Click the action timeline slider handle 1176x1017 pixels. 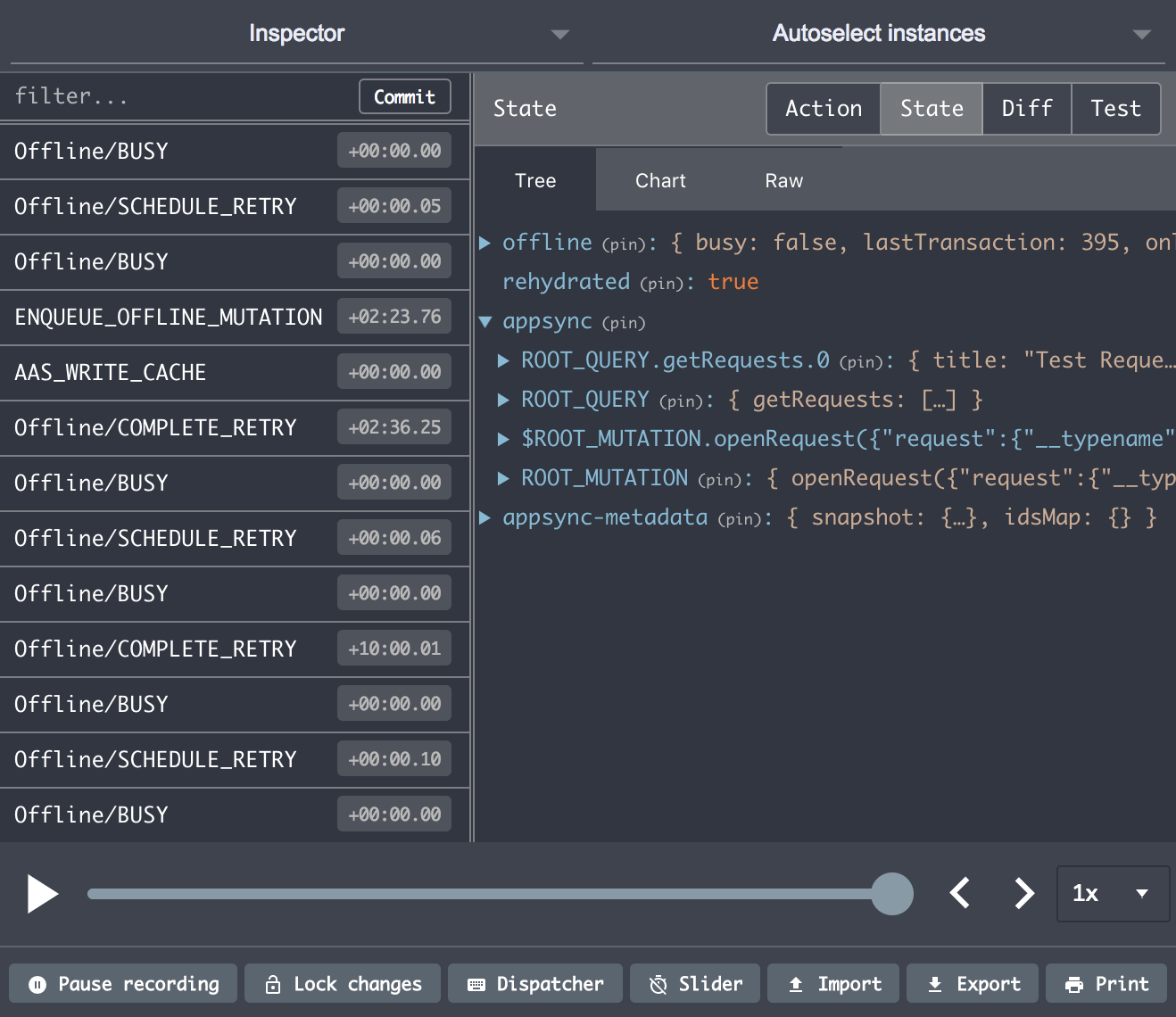pos(891,894)
